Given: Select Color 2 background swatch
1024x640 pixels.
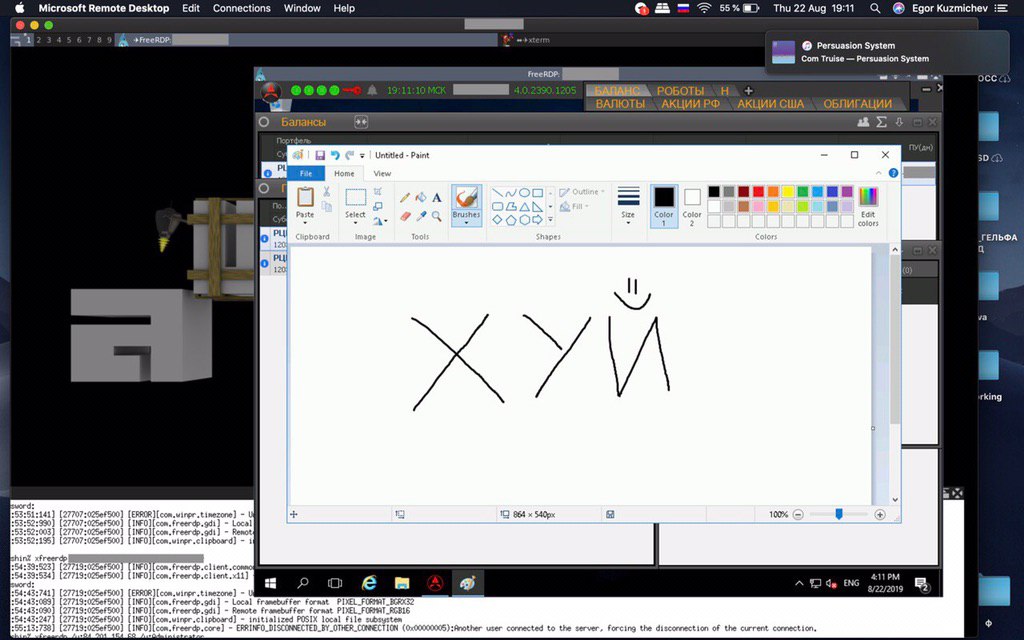Looking at the screenshot, I should [692, 206].
